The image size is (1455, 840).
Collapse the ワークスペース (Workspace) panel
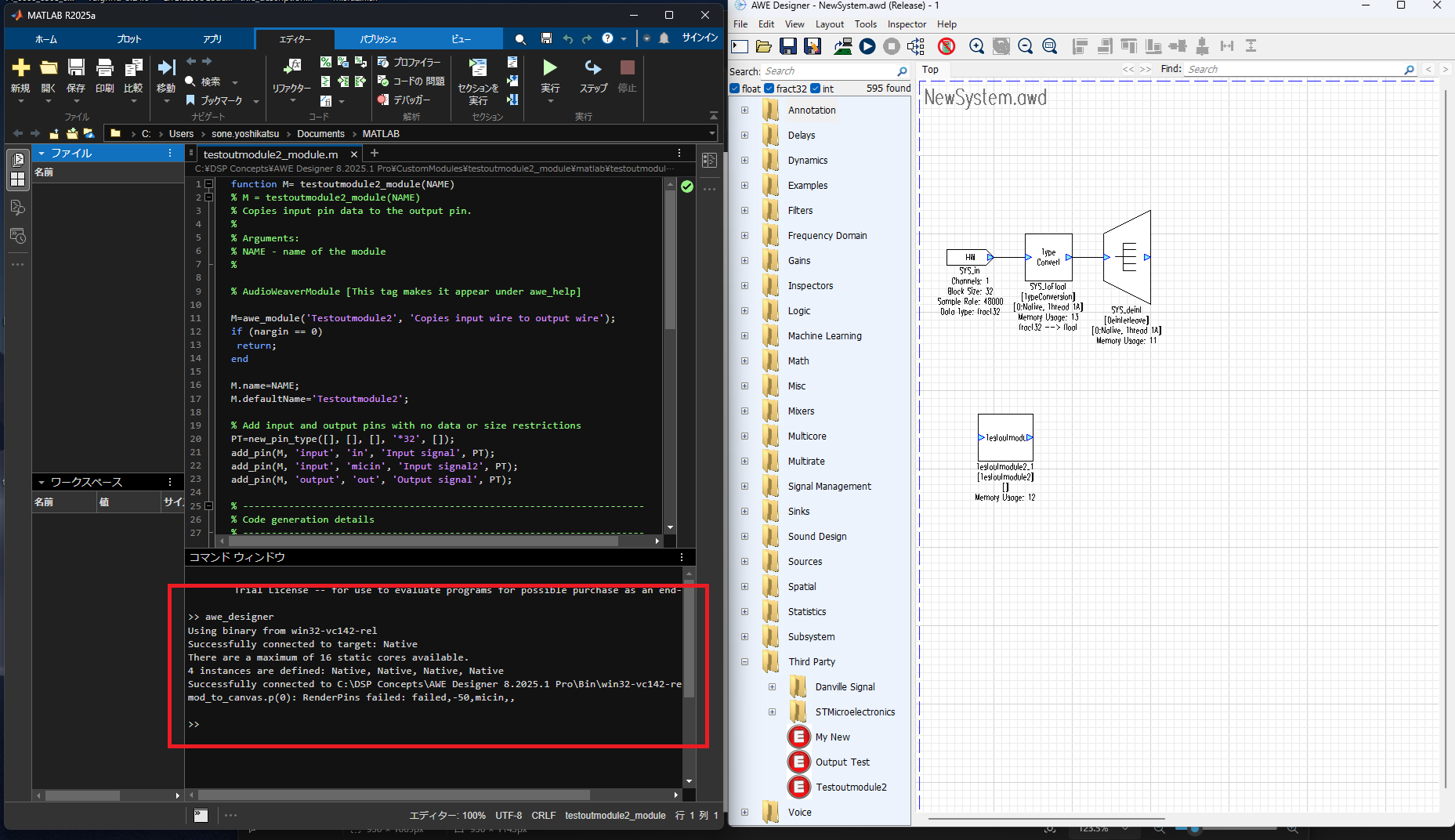point(42,482)
